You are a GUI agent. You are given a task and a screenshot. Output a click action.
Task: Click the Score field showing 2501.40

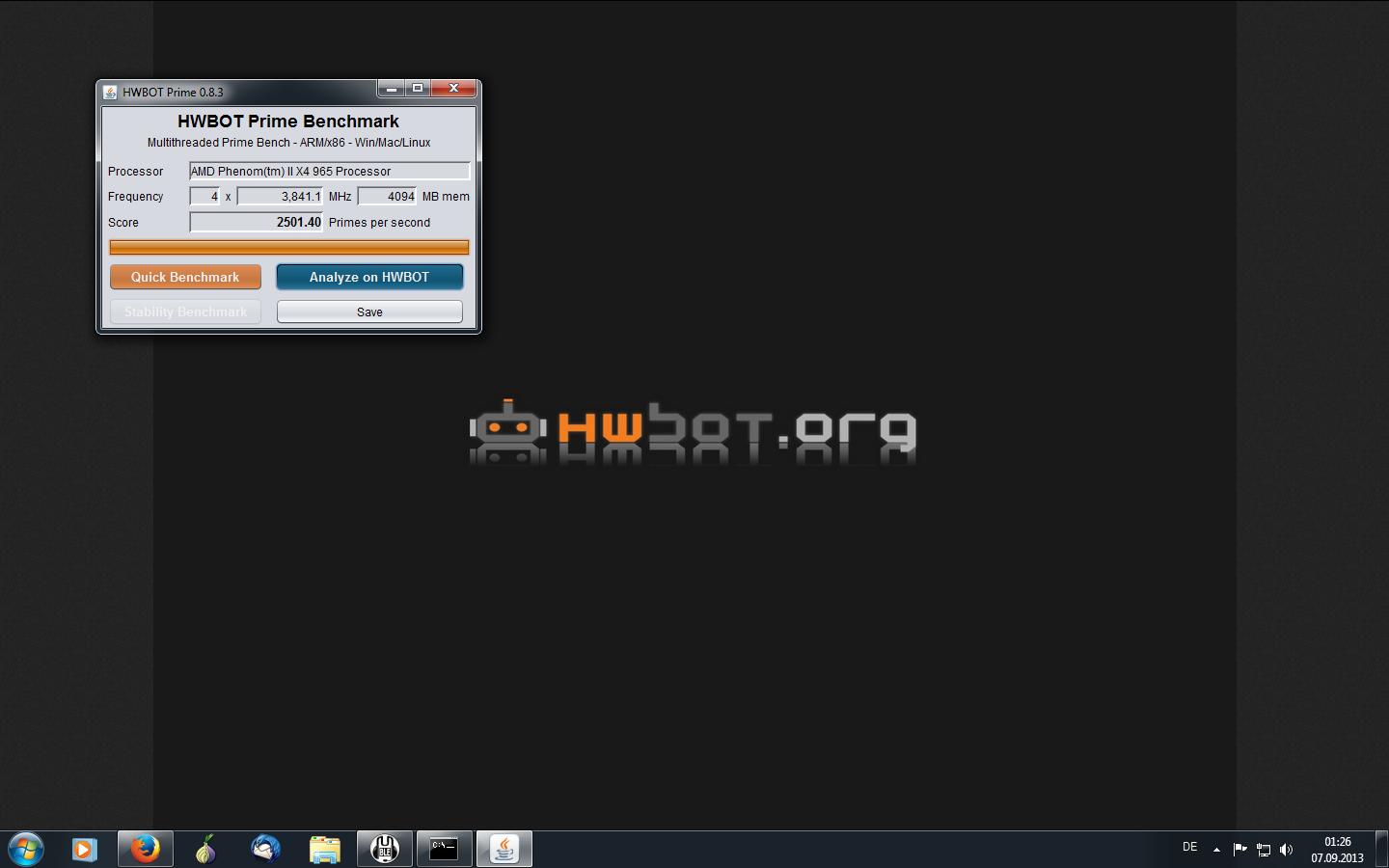[256, 222]
